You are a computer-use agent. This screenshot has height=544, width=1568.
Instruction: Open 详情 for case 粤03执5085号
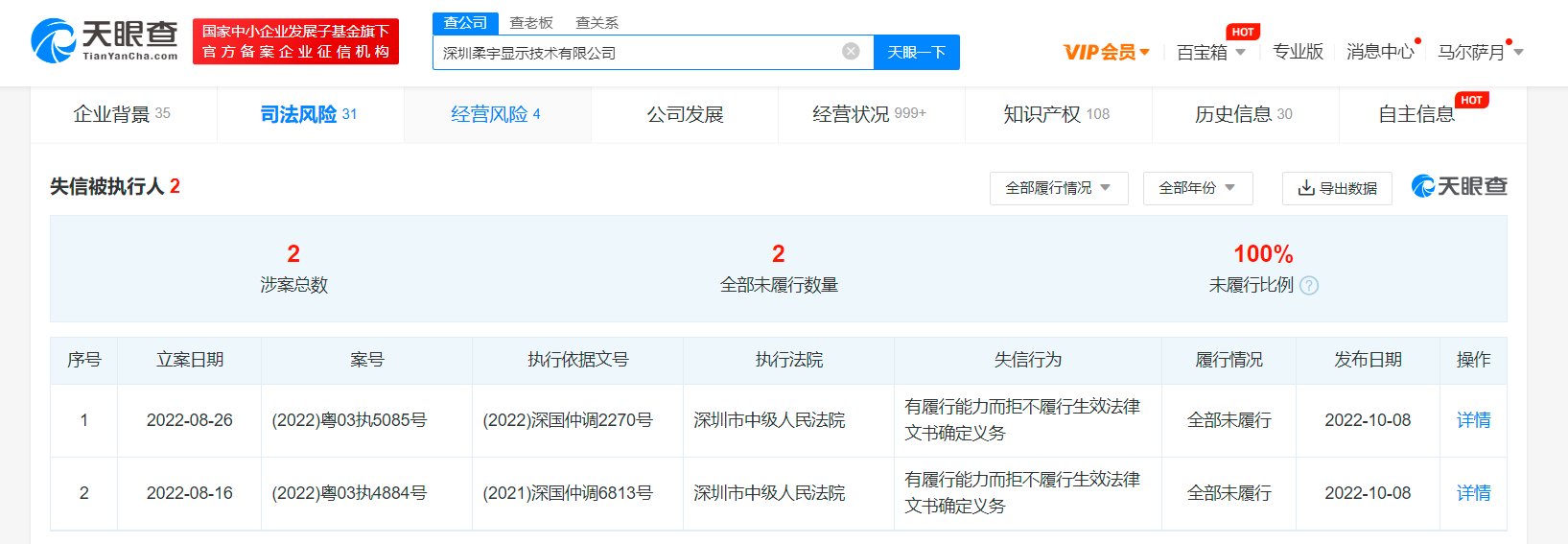coord(1473,420)
